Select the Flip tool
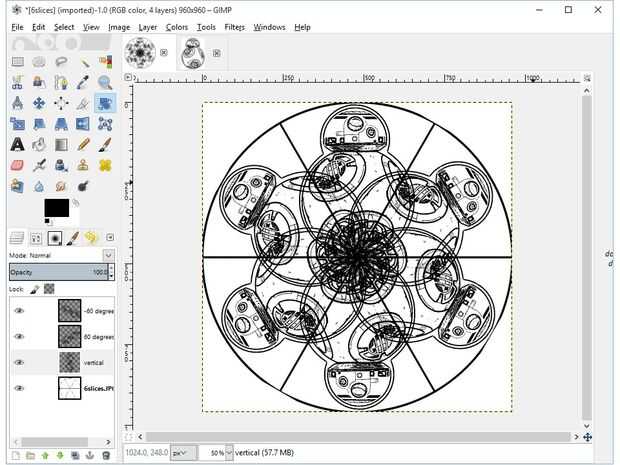 (x=83, y=124)
